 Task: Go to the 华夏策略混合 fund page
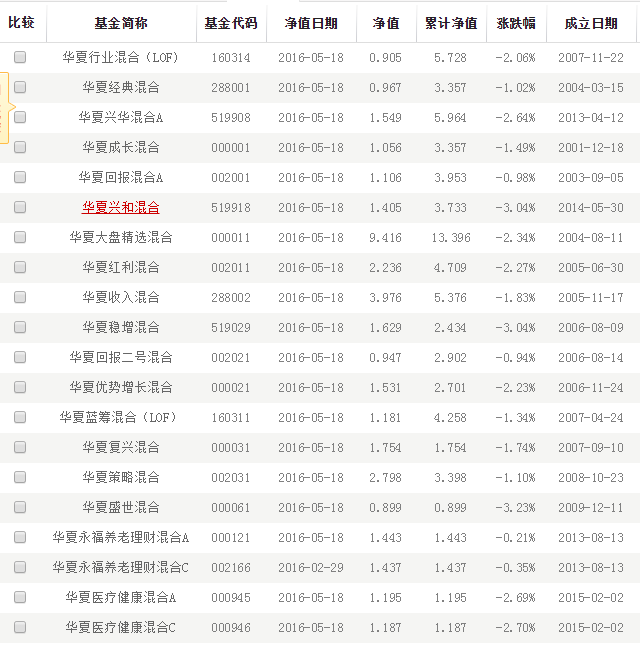coord(121,477)
